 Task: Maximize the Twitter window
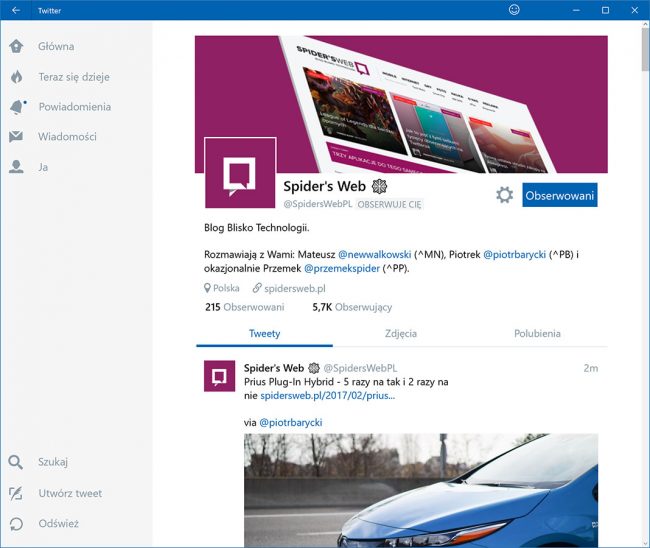605,10
